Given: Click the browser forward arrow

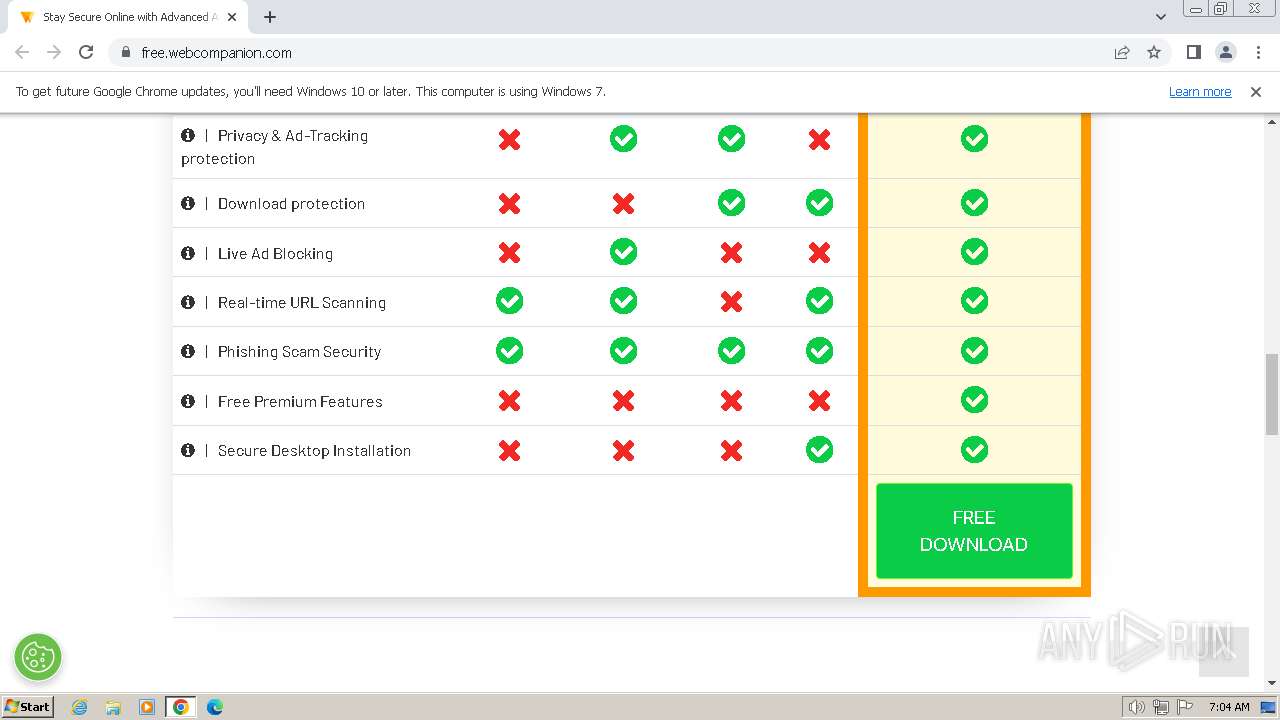Looking at the screenshot, I should click(54, 52).
